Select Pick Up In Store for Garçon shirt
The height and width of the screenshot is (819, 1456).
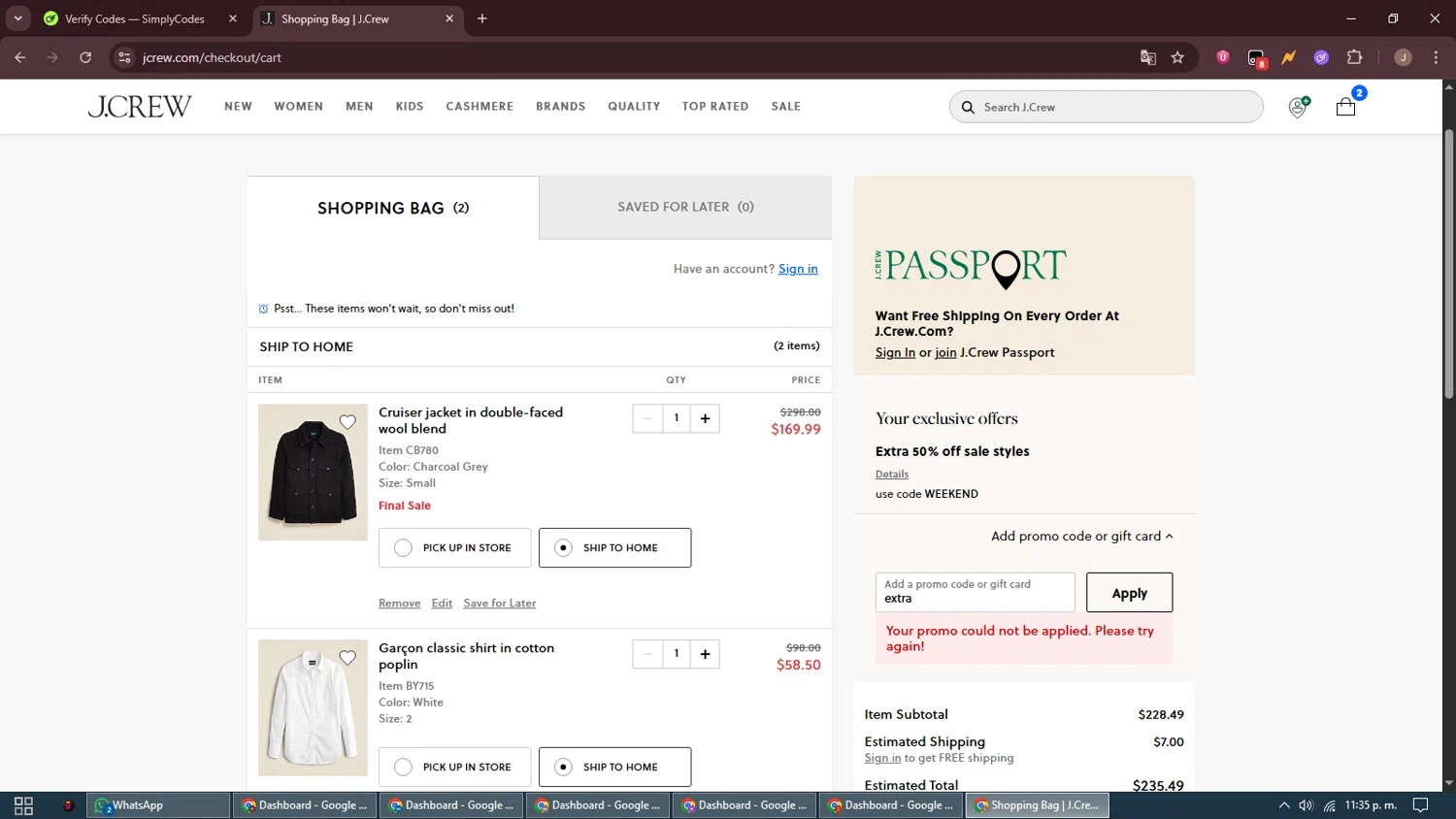454,768
